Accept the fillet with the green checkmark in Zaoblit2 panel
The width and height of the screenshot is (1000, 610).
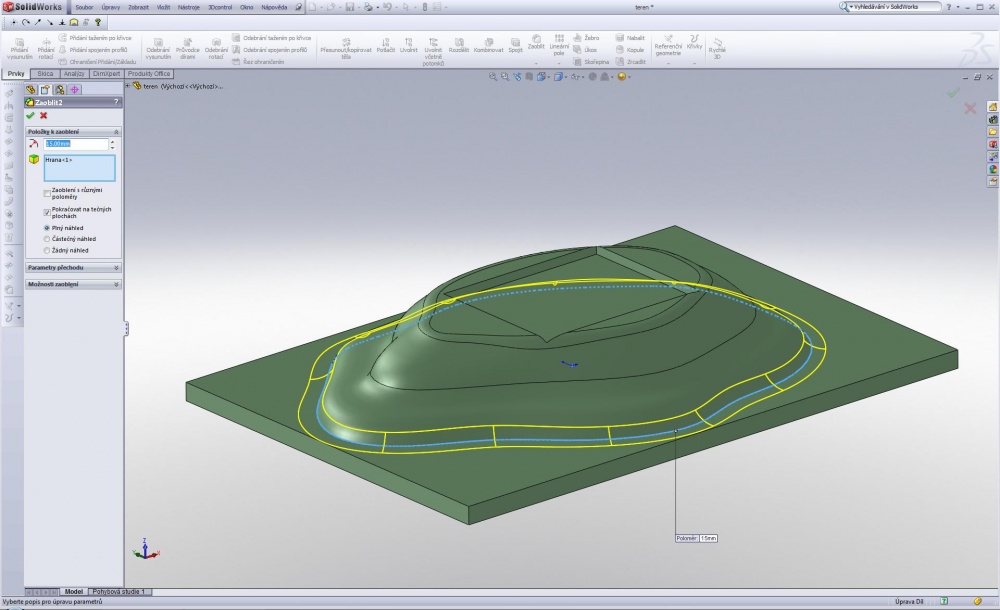coord(30,115)
